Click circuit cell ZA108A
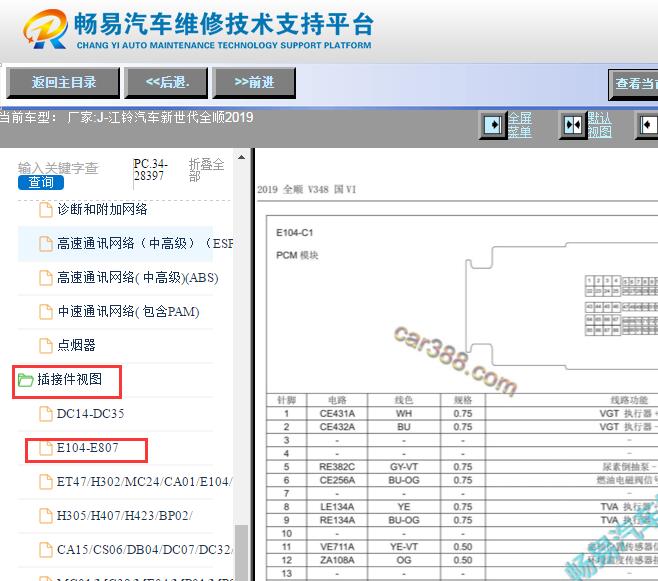This screenshot has height=581, width=658. click(337, 560)
